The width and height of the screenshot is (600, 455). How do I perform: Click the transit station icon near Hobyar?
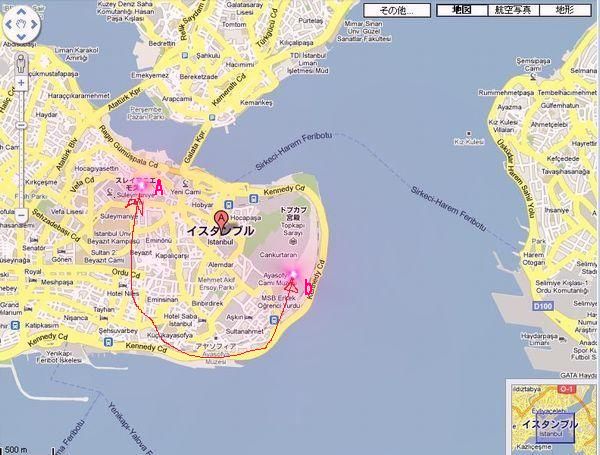point(229,204)
